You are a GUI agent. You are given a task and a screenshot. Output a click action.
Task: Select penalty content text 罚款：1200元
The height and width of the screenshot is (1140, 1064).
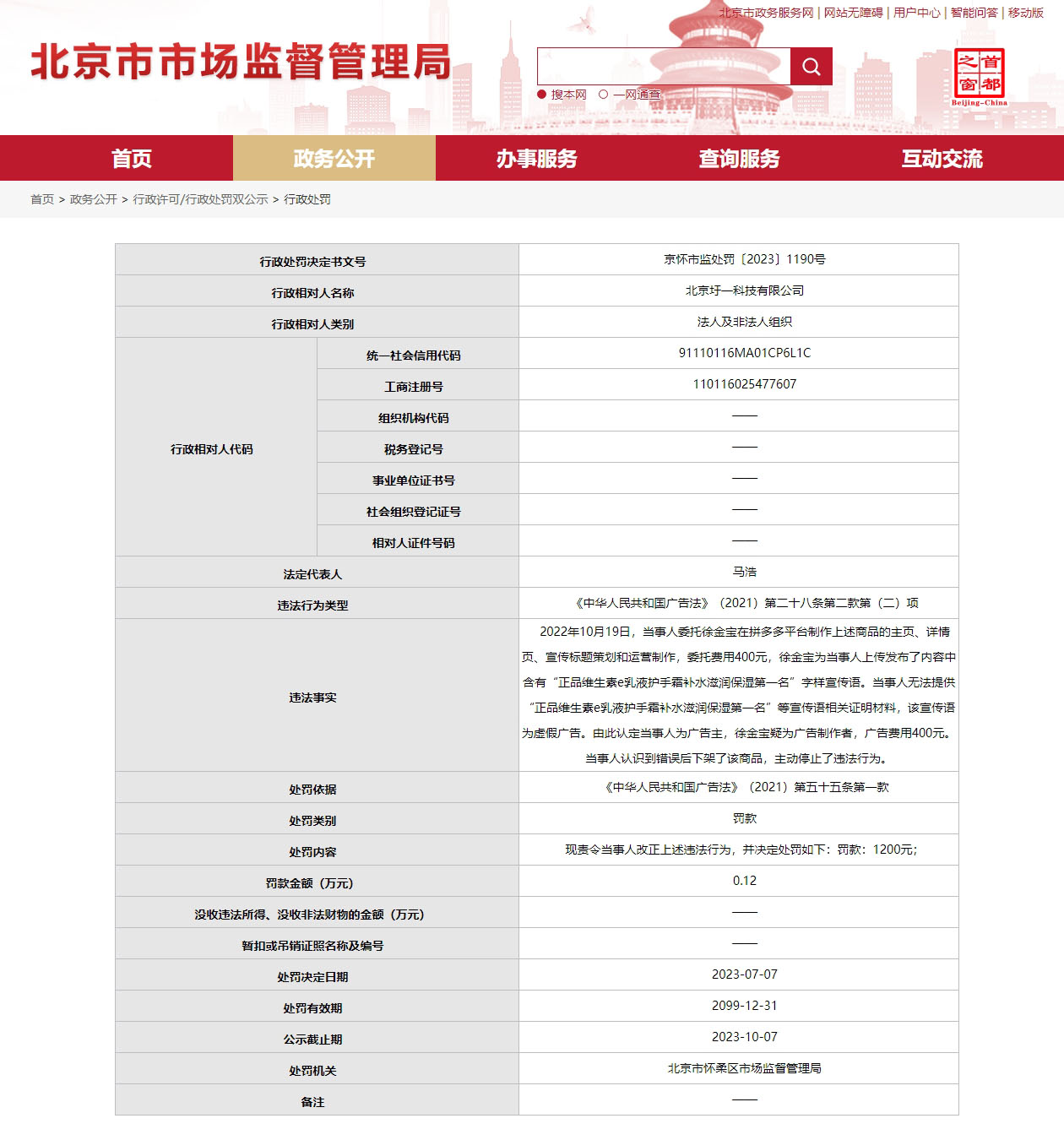876,850
